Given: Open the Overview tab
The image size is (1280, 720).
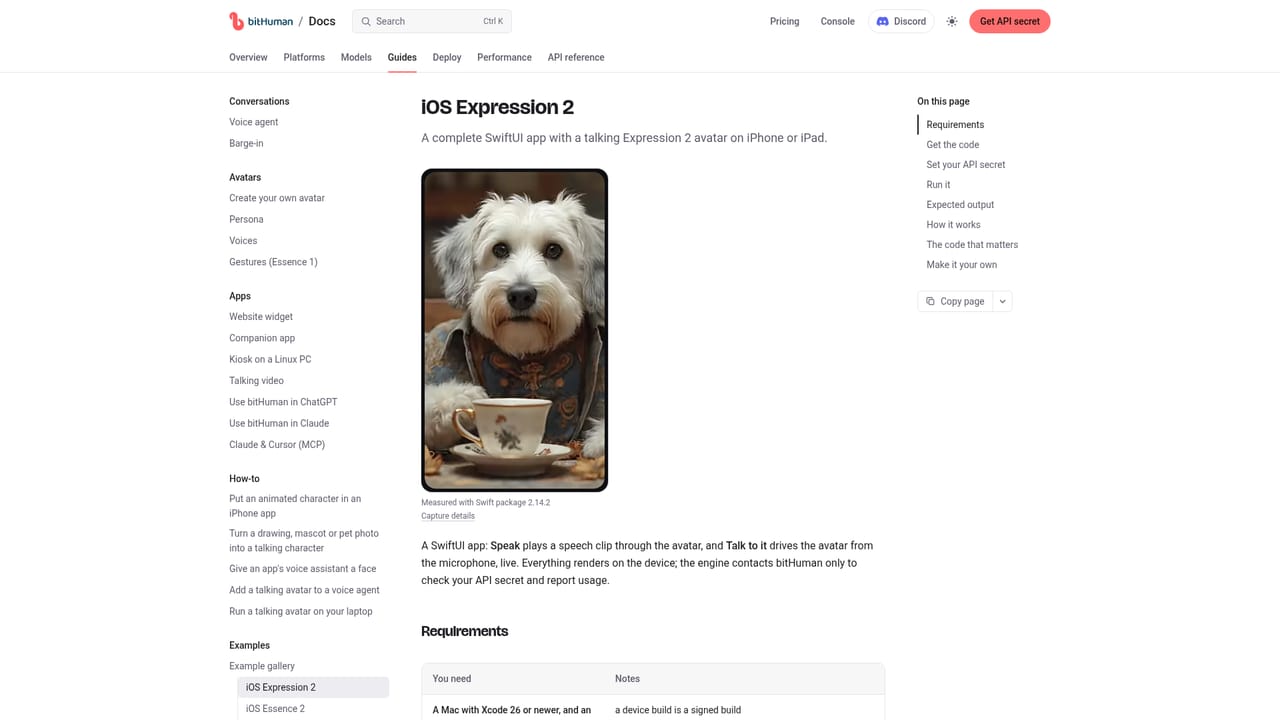Looking at the screenshot, I should (x=248, y=57).
